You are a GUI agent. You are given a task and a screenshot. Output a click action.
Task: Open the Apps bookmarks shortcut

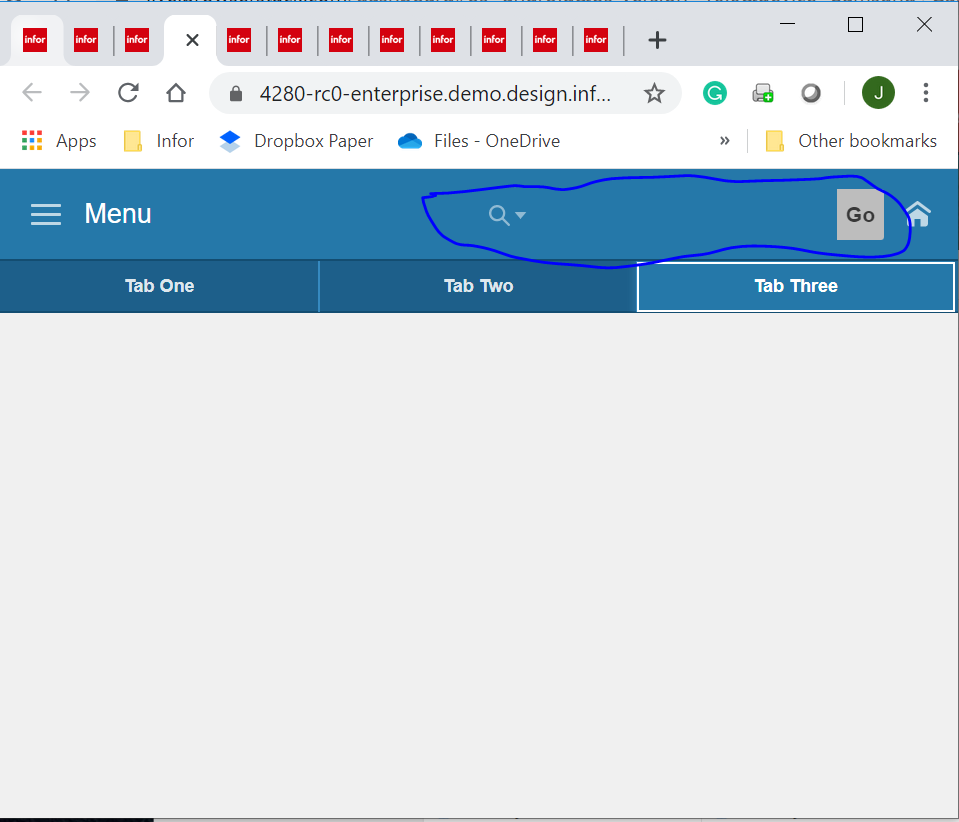(59, 141)
